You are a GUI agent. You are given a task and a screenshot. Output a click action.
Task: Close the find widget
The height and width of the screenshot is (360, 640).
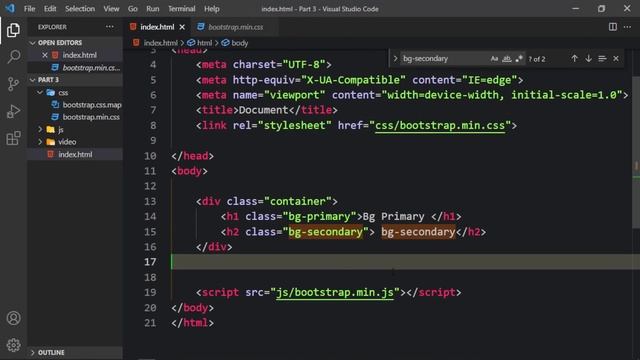pos(616,59)
